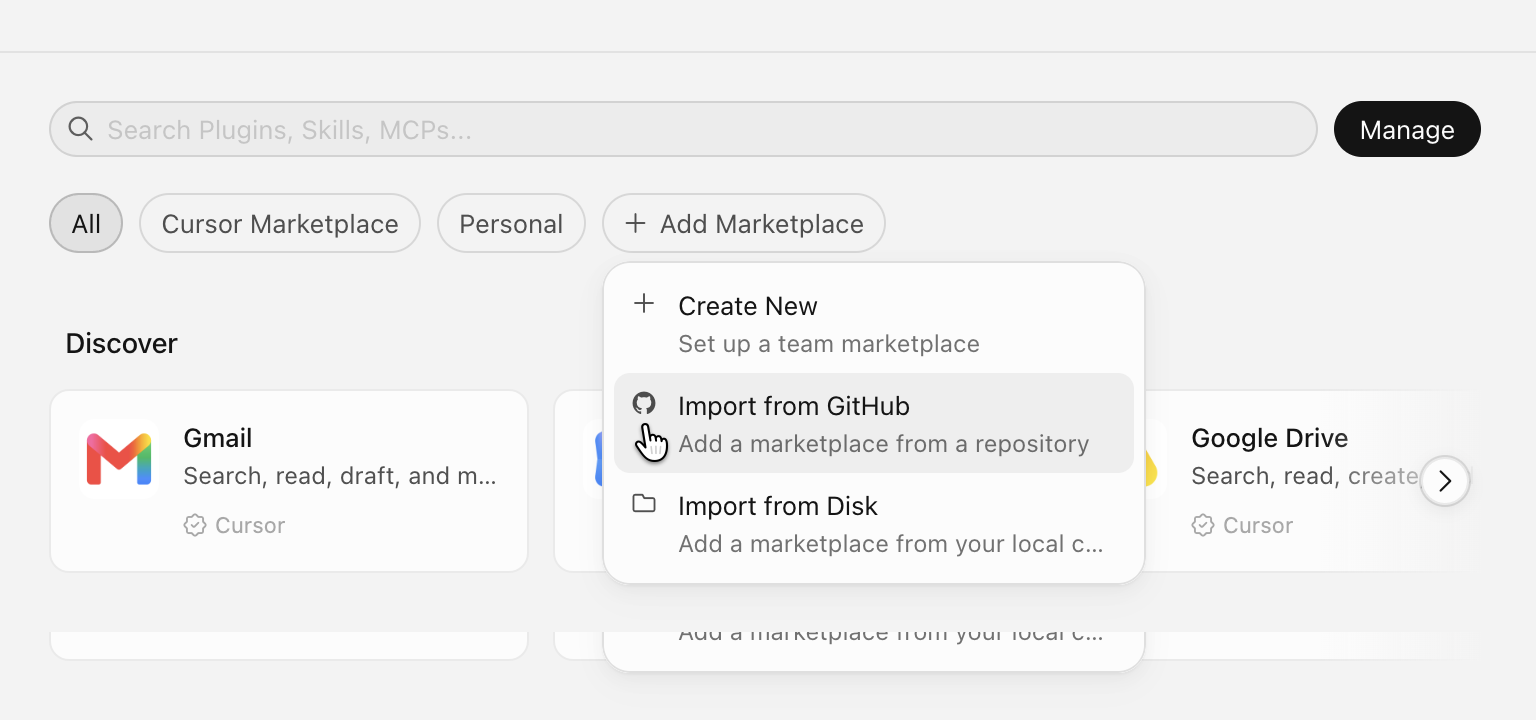The image size is (1536, 720).
Task: Choose Import from Disk option
Action: pyautogui.click(x=874, y=523)
